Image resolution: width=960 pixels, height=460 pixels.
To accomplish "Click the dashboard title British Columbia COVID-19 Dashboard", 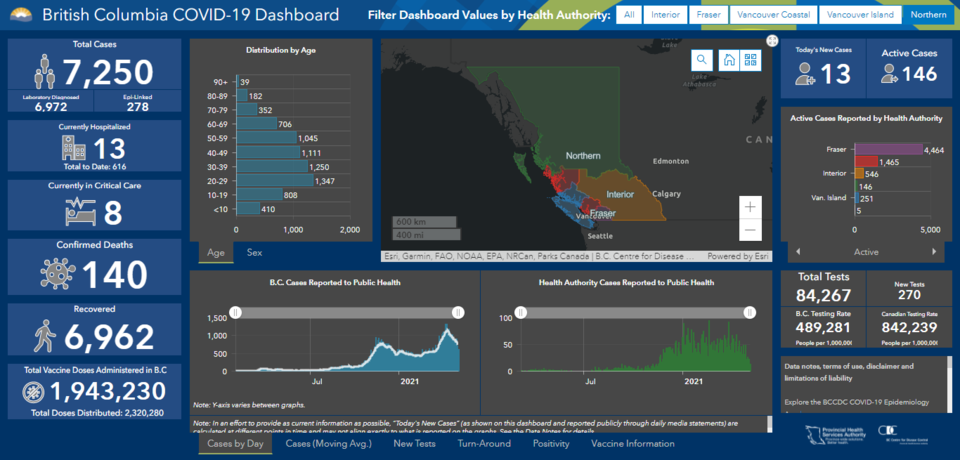I will pyautogui.click(x=190, y=14).
